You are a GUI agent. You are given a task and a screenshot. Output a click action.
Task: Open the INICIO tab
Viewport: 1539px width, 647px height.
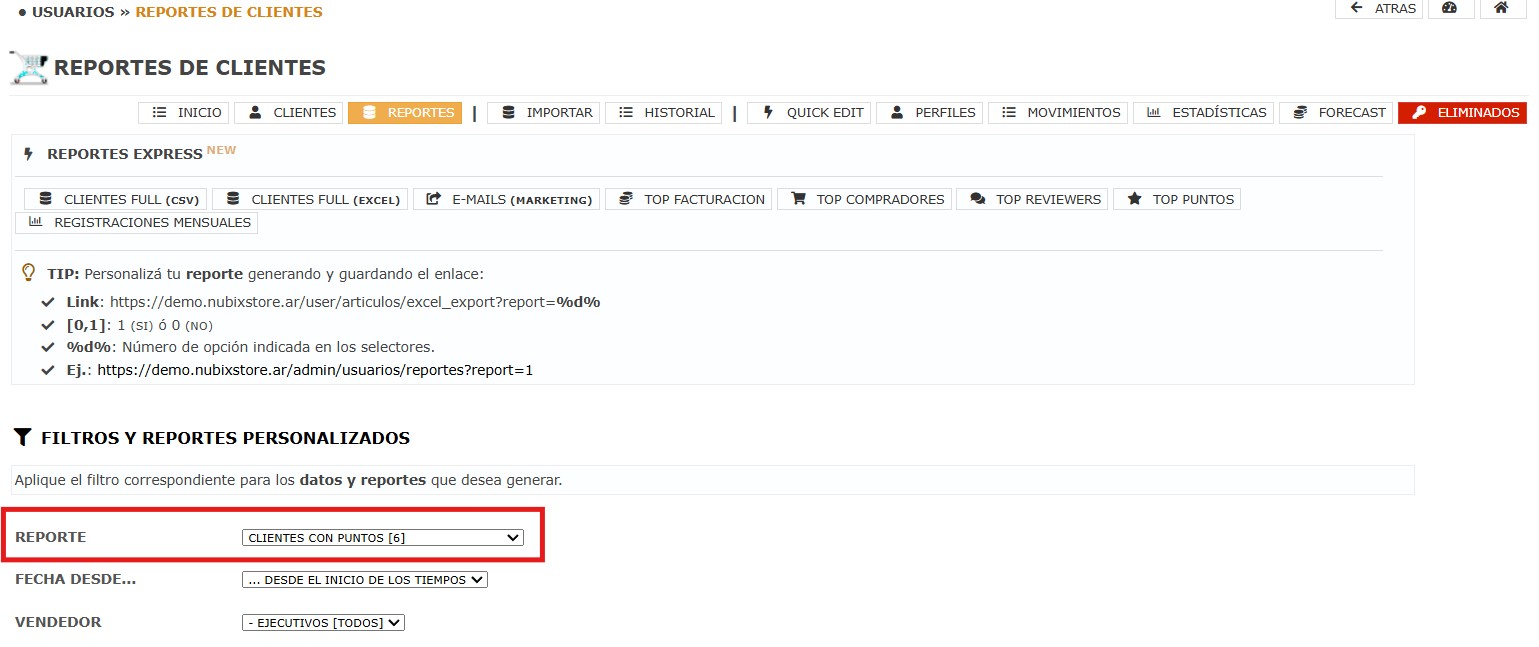click(x=184, y=113)
